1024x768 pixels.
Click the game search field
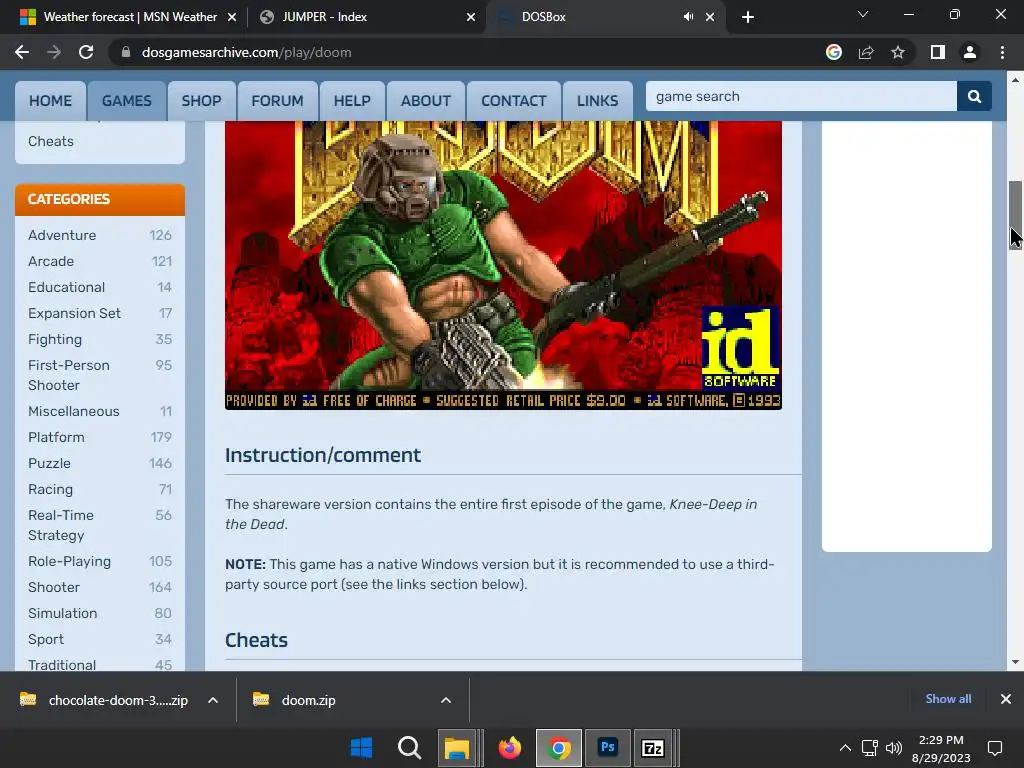[x=801, y=97]
